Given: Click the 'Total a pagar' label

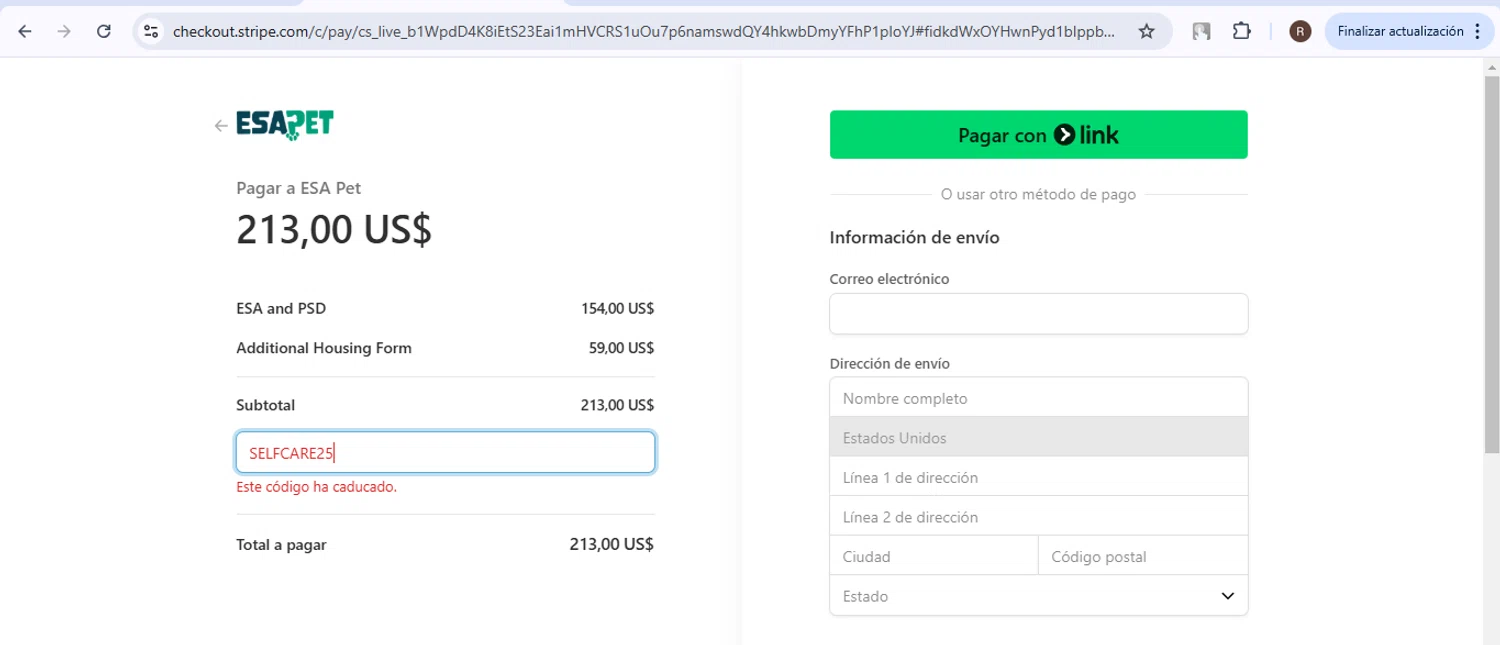Looking at the screenshot, I should tap(281, 545).
